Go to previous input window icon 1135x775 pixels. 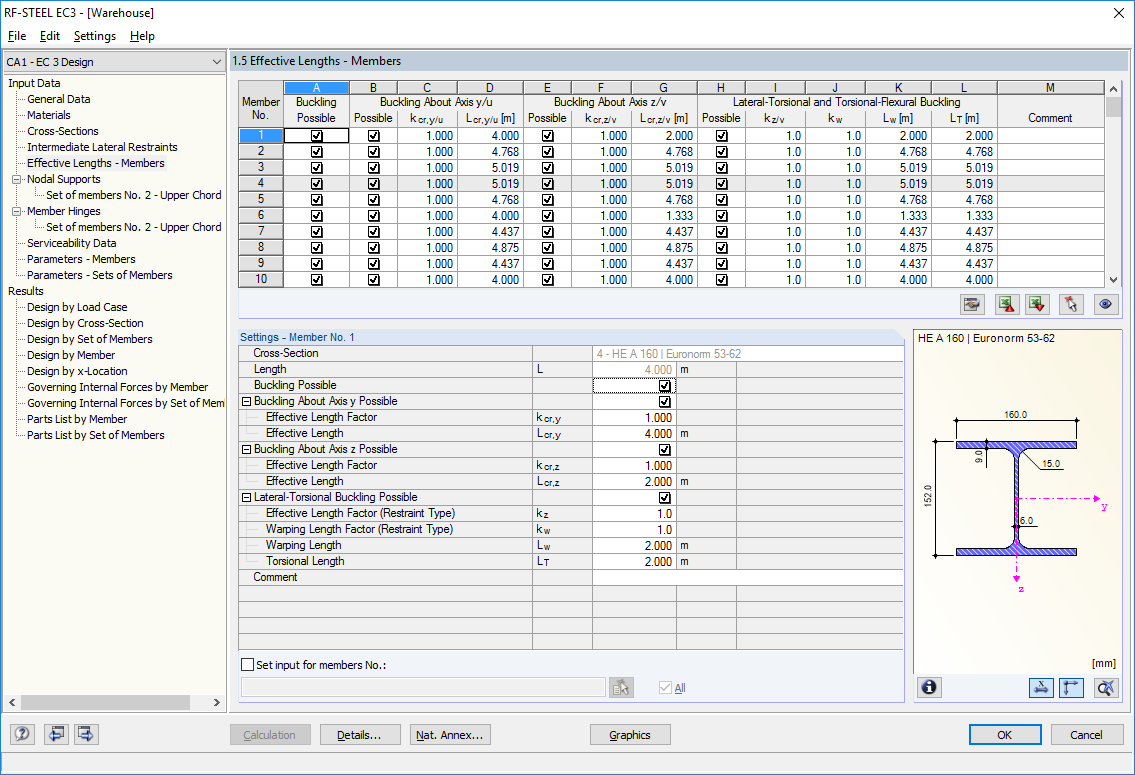(56, 734)
